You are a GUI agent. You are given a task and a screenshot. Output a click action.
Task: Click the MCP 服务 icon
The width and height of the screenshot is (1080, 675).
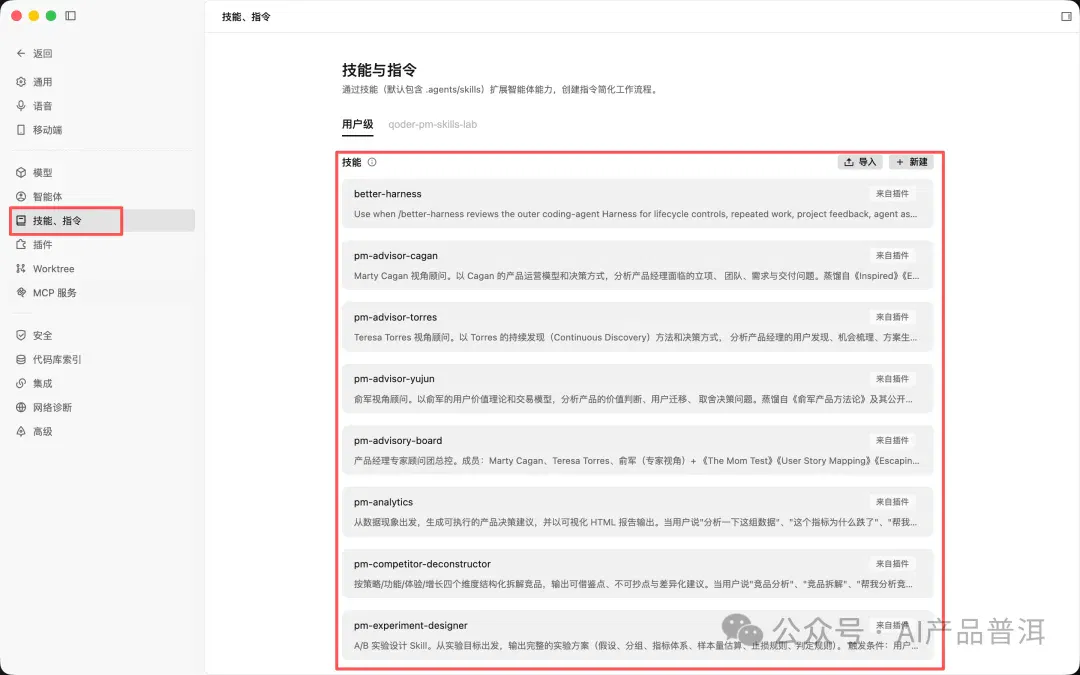tap(21, 292)
